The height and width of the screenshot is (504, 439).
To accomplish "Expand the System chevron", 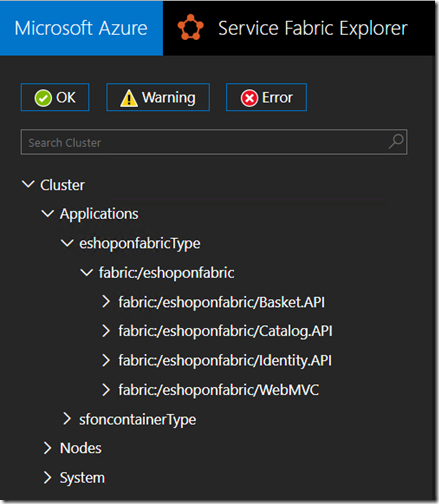I will pyautogui.click(x=47, y=477).
